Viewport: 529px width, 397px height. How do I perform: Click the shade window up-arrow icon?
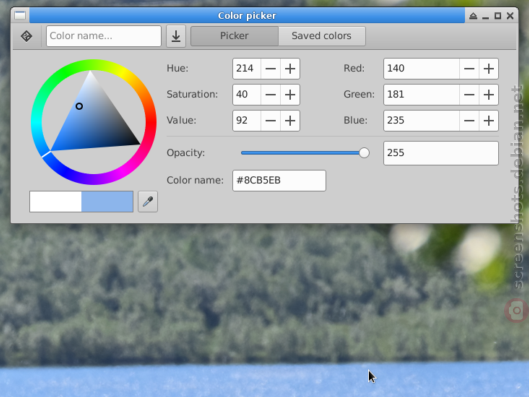pyautogui.click(x=473, y=16)
